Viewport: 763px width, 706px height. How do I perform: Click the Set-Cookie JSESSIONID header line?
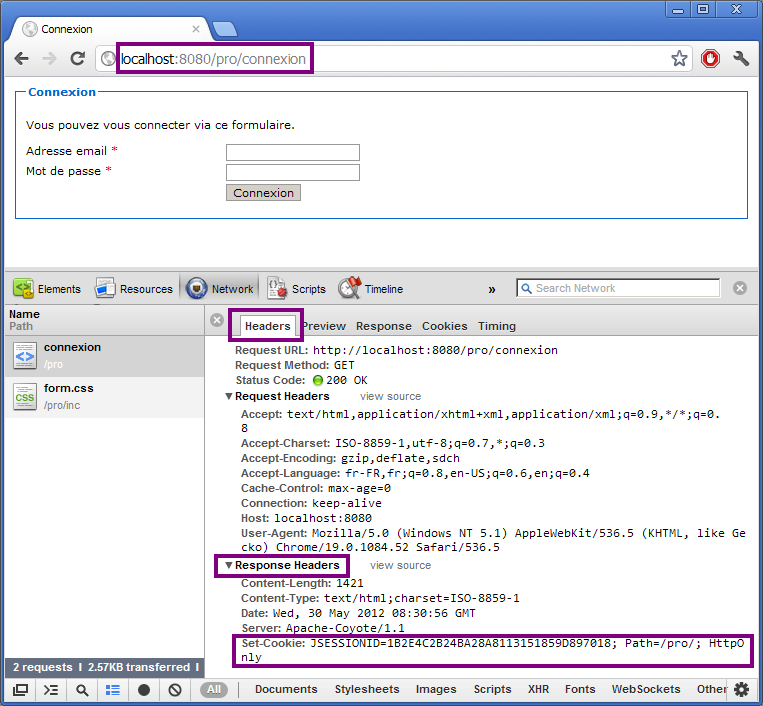pyautogui.click(x=492, y=650)
